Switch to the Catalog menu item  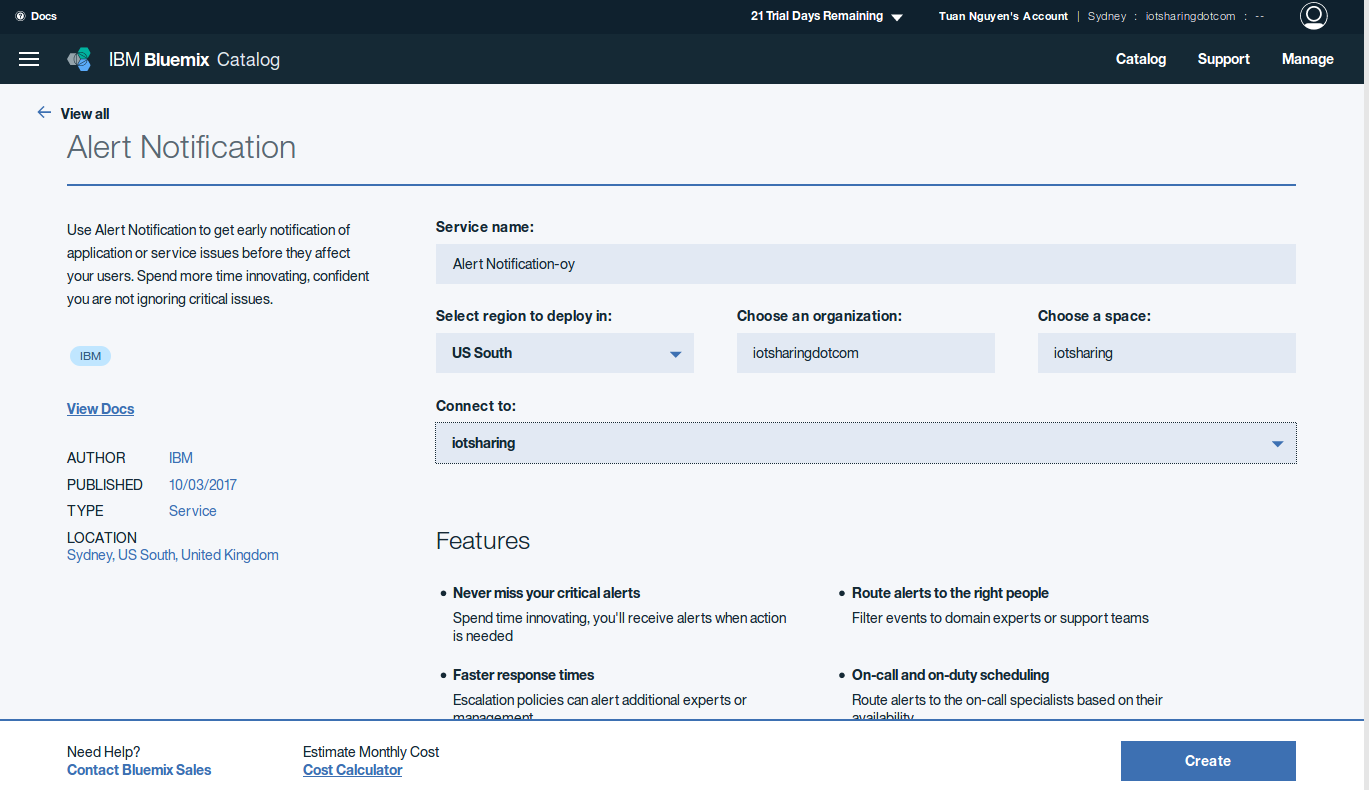1140,59
